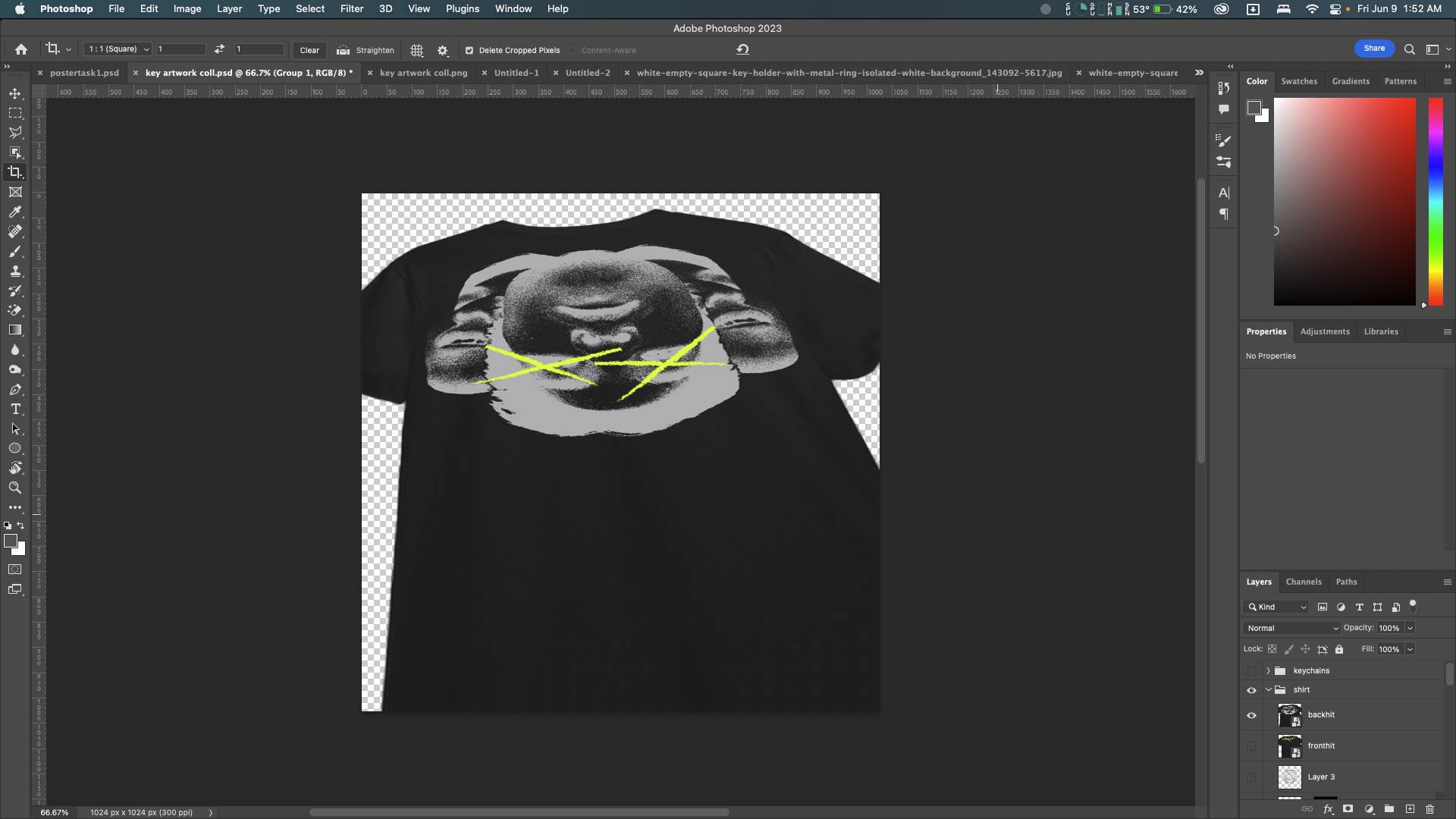
Task: Select the Eyedropper tool
Action: (15, 212)
